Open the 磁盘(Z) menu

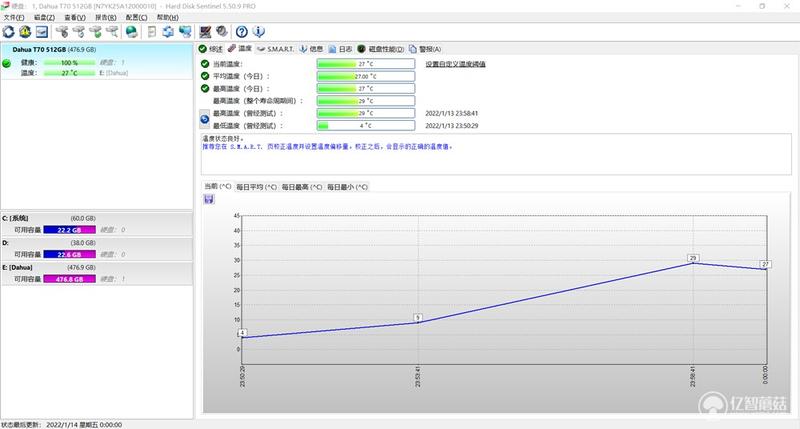click(x=44, y=17)
